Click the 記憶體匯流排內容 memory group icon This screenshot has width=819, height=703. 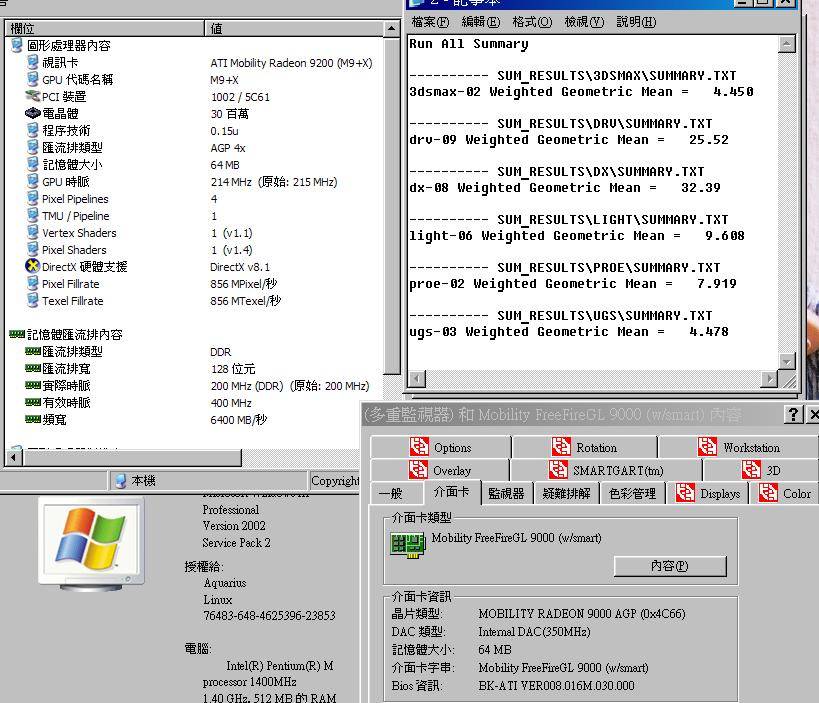17,334
